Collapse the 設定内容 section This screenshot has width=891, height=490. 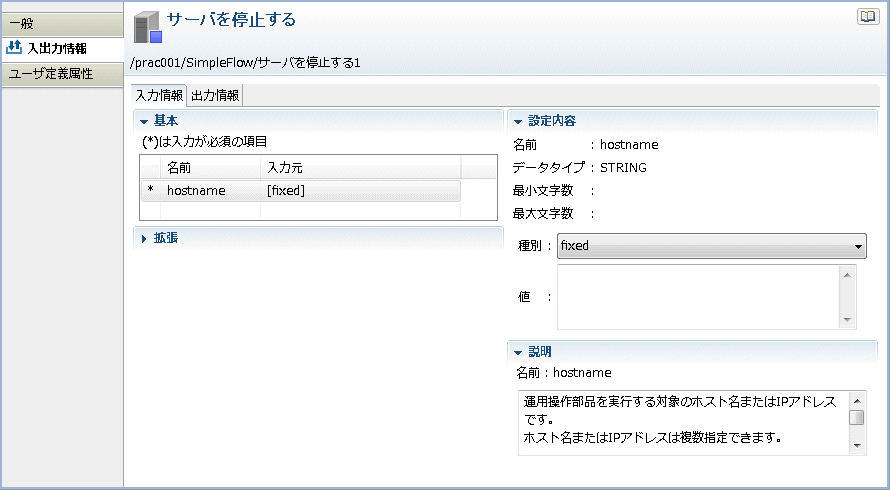pos(518,122)
